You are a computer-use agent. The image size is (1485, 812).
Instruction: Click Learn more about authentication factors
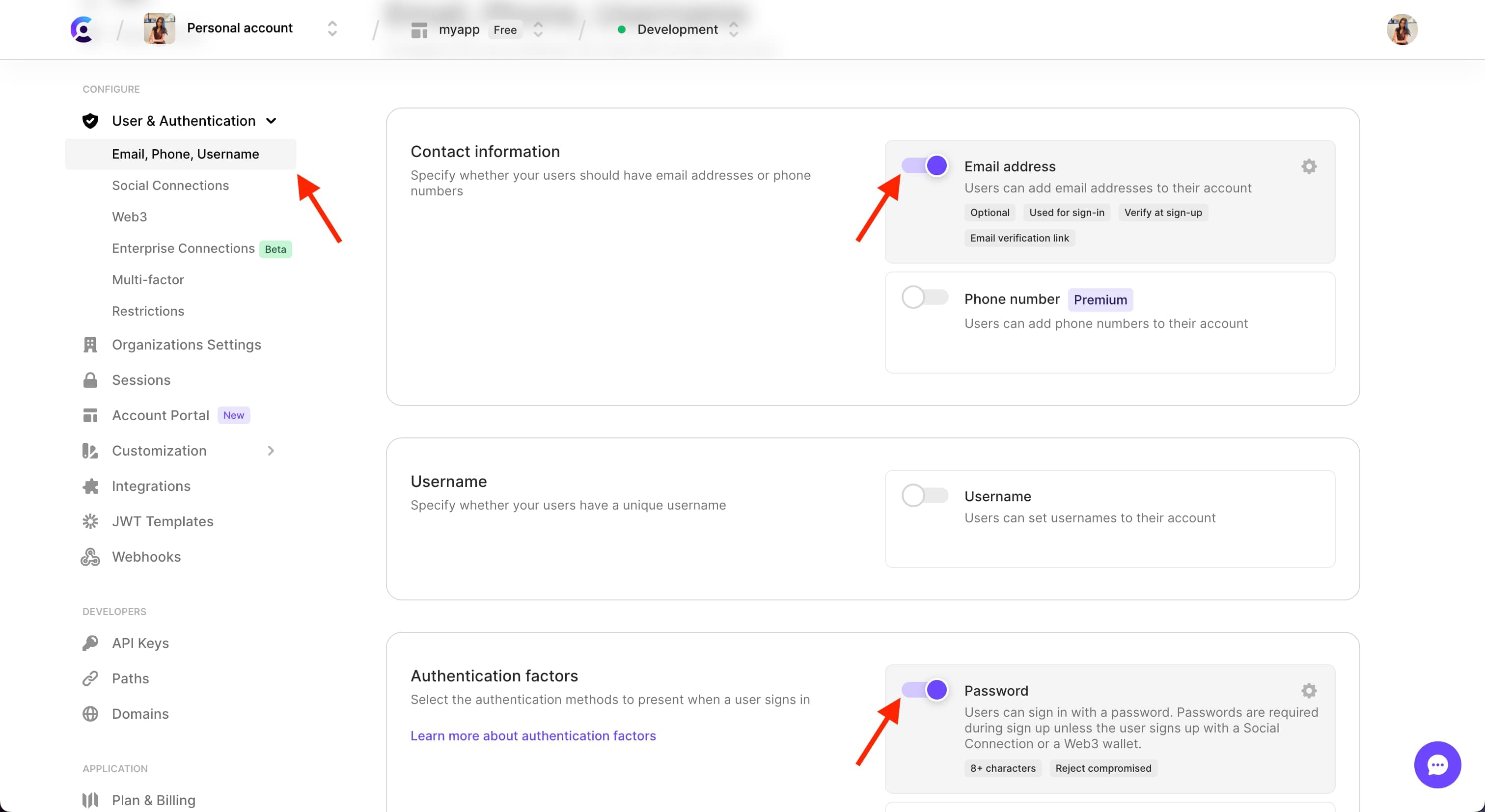coord(533,735)
